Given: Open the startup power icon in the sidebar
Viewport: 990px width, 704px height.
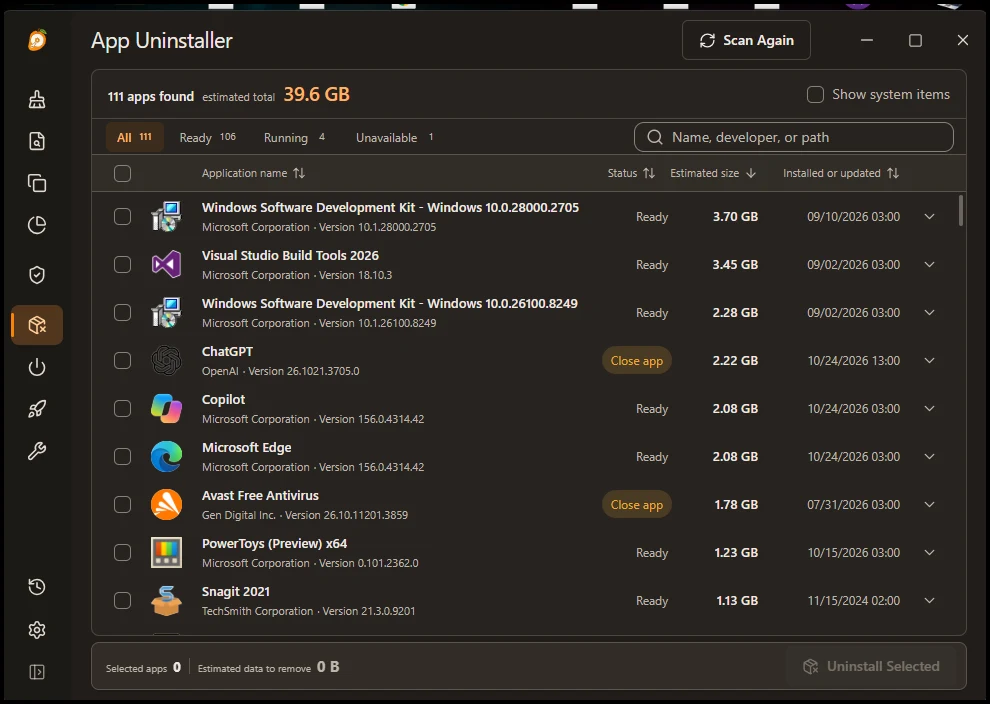Looking at the screenshot, I should pos(37,367).
